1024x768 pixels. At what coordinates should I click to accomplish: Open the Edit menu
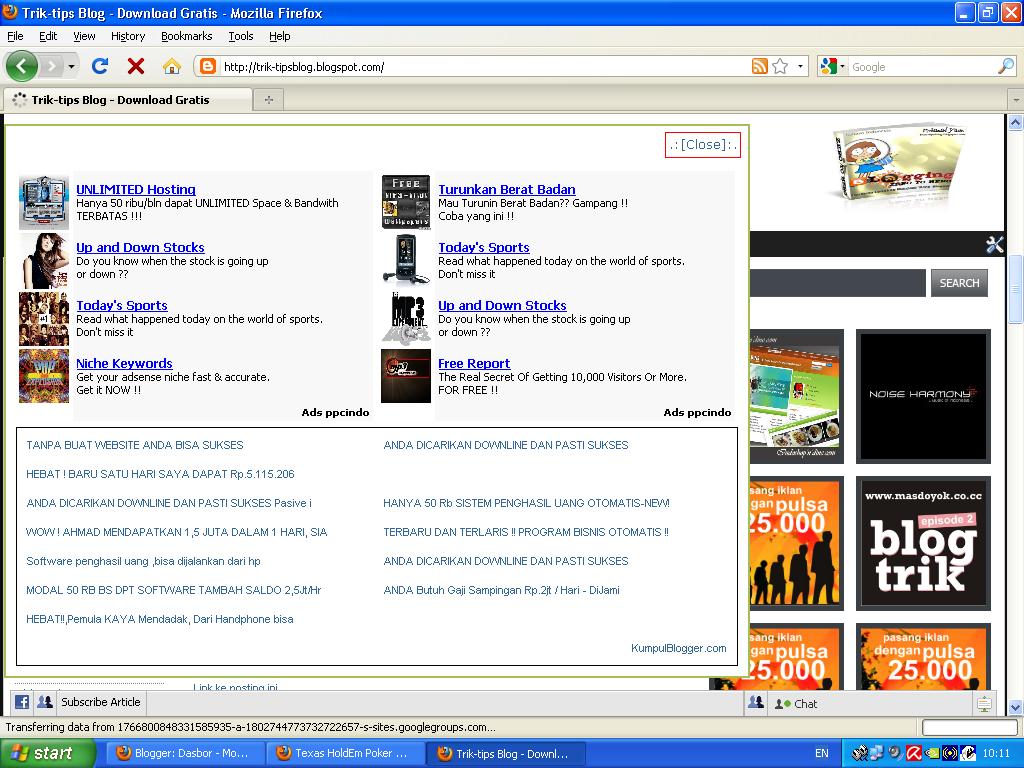(x=48, y=36)
